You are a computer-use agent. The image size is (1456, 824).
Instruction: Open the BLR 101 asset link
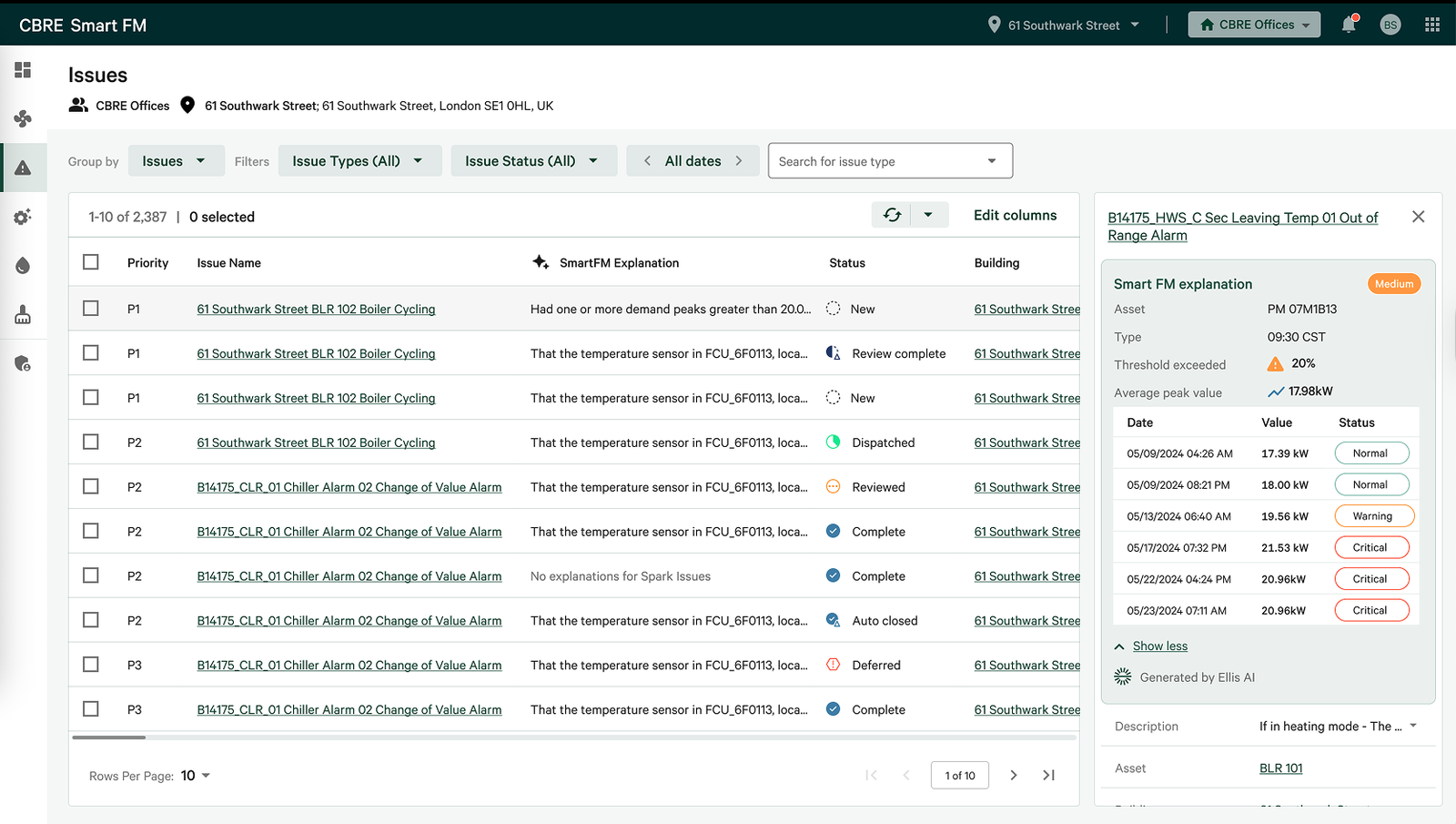click(x=1280, y=768)
